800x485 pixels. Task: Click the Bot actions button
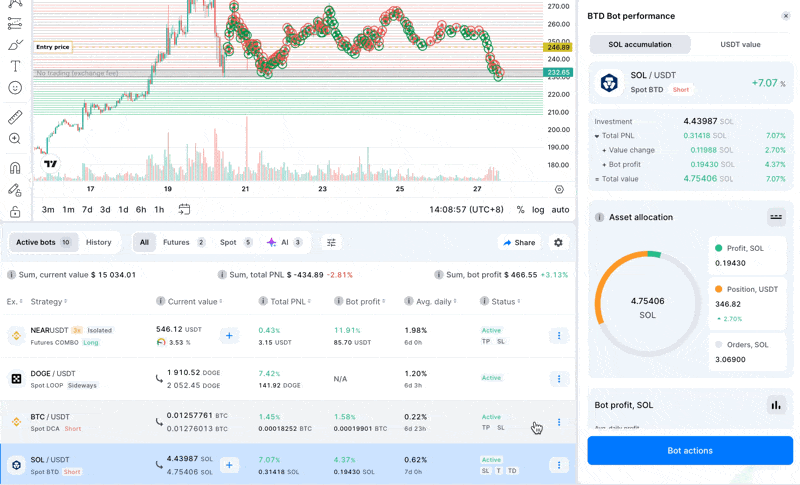tap(689, 451)
